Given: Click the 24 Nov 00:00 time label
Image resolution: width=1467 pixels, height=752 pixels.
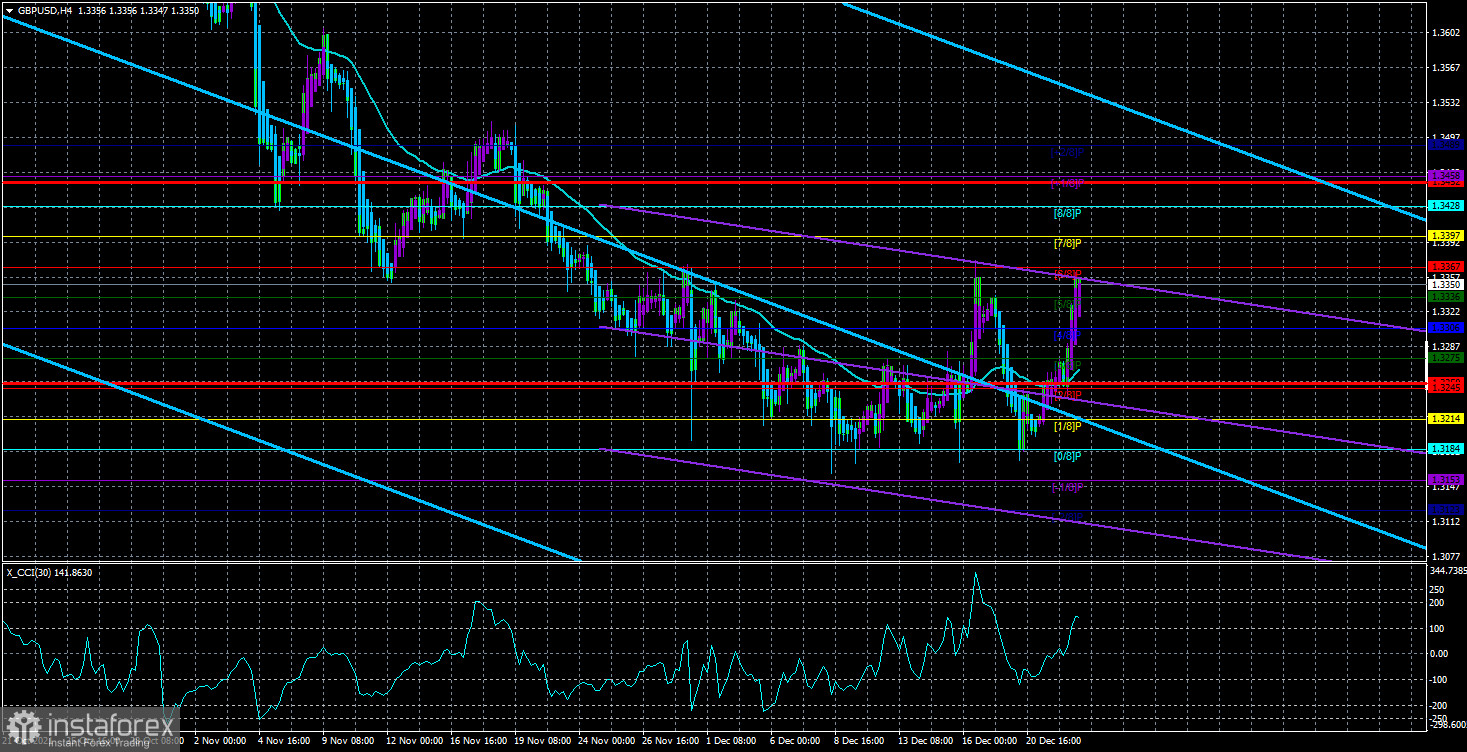Looking at the screenshot, I should pos(609,742).
